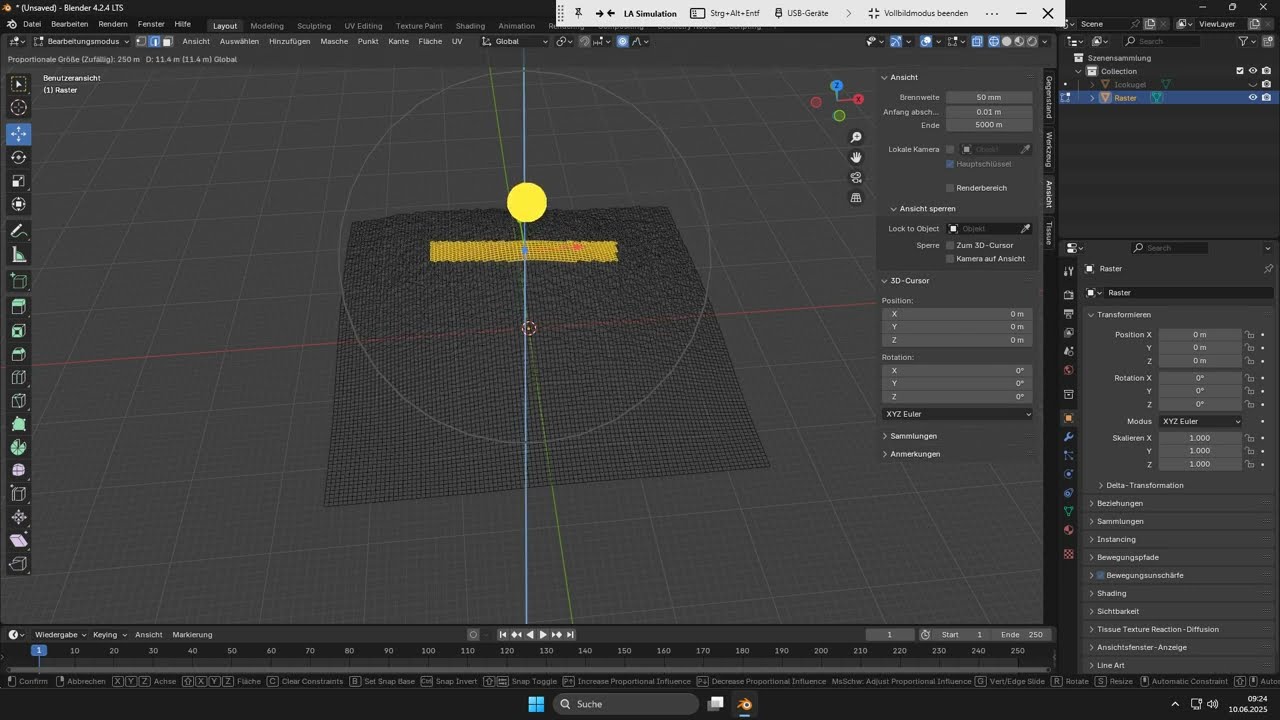Select the Cursor tool

click(x=19, y=108)
